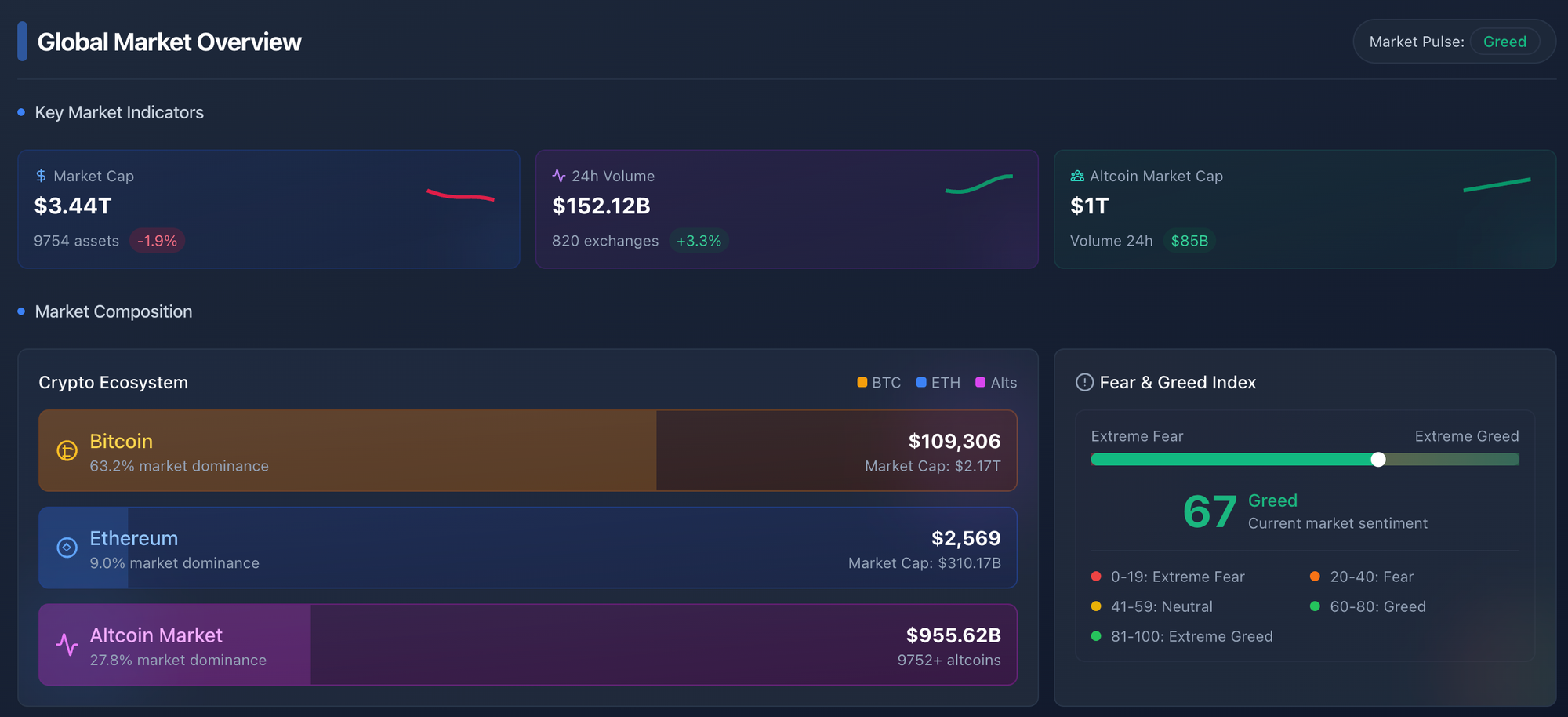Open the Ethereum dominance row
This screenshot has width=1568, height=717.
[x=528, y=548]
